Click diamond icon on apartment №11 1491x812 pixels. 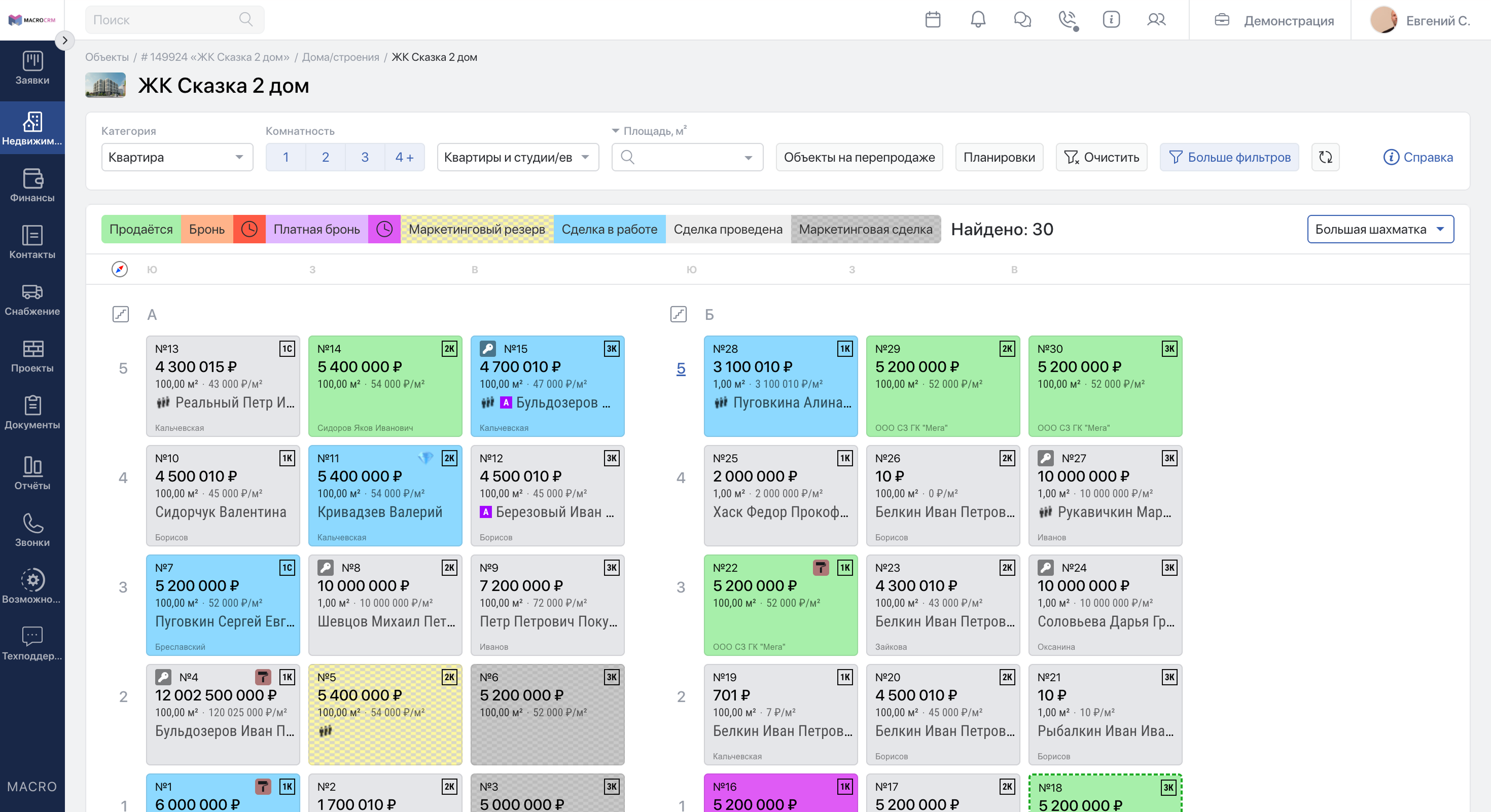tap(425, 458)
